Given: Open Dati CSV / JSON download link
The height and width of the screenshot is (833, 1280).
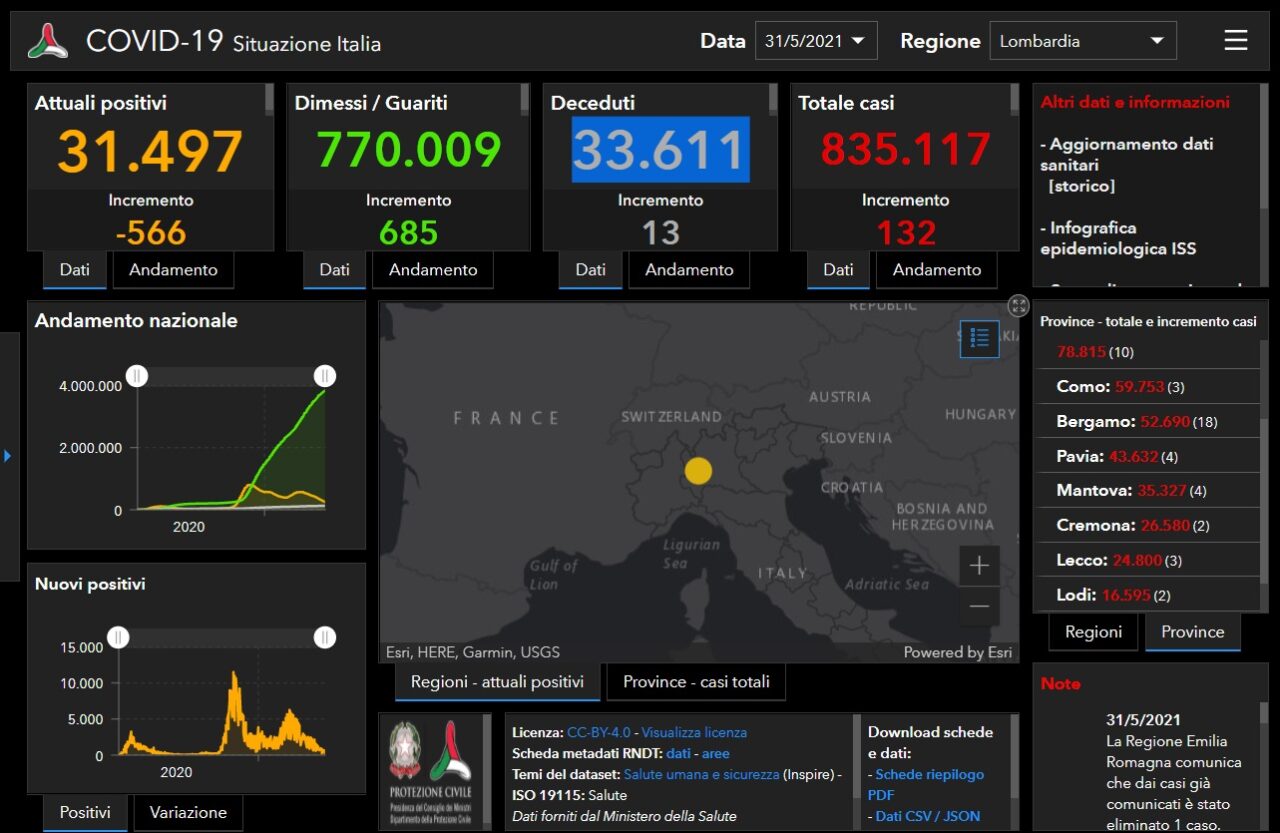Looking at the screenshot, I should coord(927,816).
